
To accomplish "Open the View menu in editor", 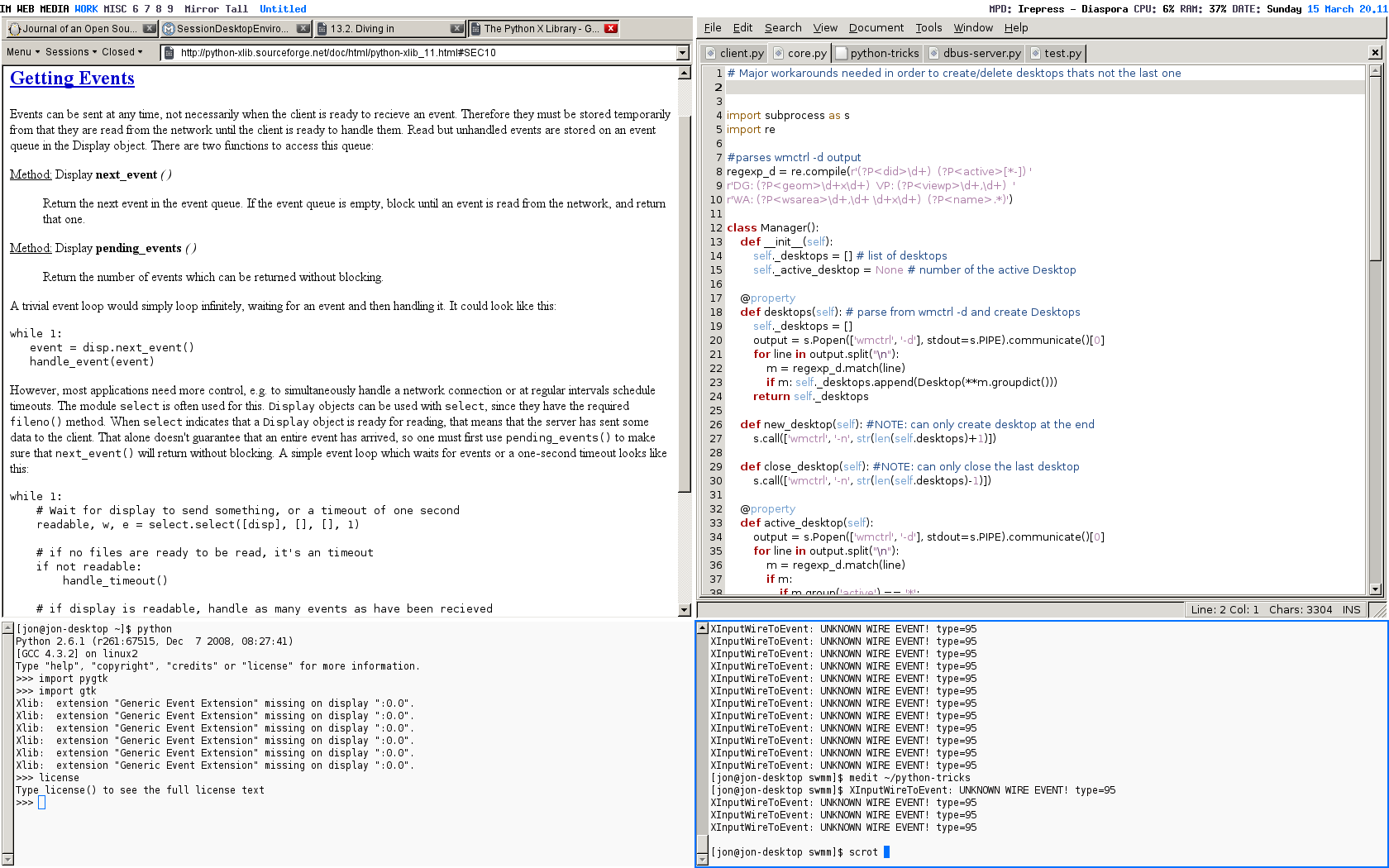I will pos(825,28).
